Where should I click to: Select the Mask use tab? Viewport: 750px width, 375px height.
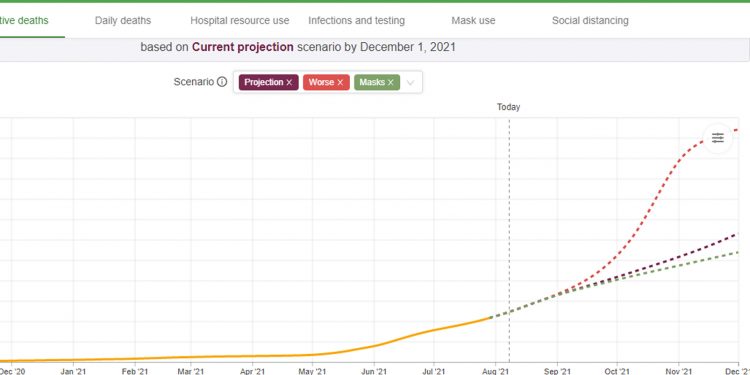click(473, 21)
